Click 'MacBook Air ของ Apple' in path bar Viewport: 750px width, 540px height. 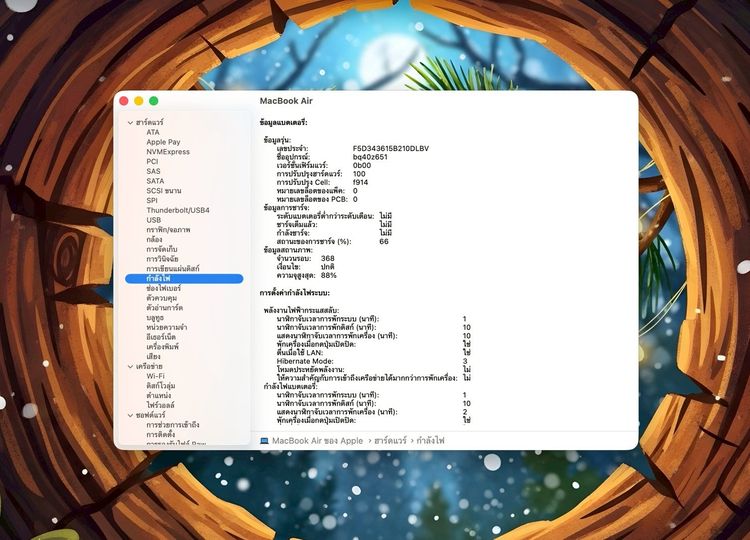coord(317,440)
